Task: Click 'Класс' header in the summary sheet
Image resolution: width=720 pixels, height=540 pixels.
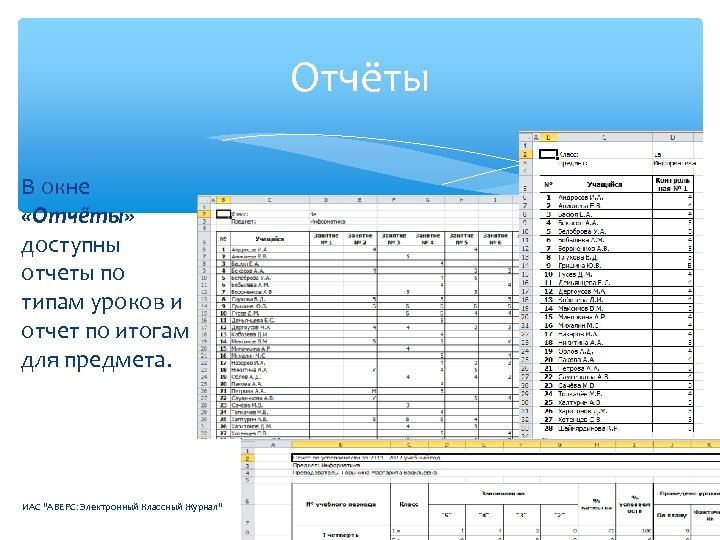Action: coord(409,504)
